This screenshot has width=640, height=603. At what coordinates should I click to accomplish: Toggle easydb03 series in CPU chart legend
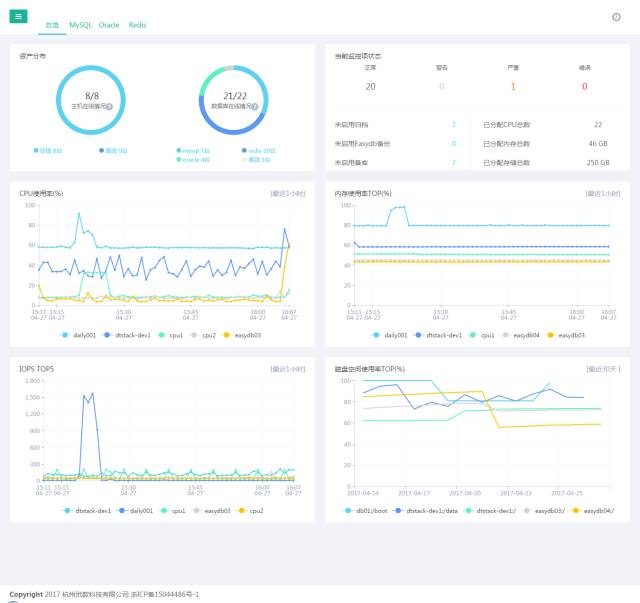(x=242, y=335)
